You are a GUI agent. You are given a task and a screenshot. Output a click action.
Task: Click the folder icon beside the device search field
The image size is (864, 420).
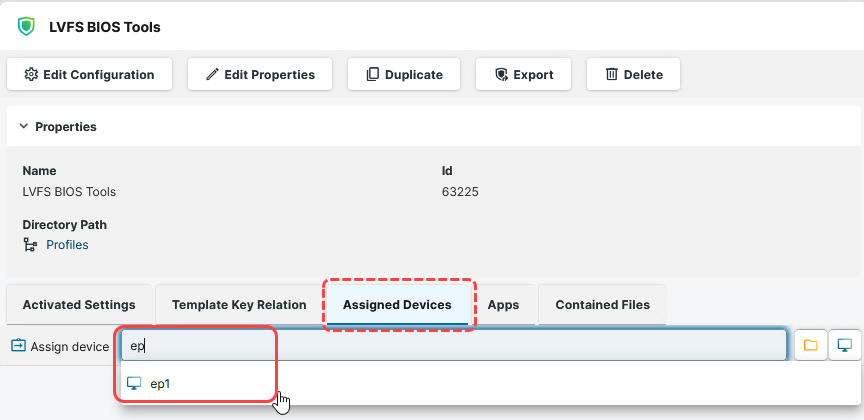click(810, 346)
